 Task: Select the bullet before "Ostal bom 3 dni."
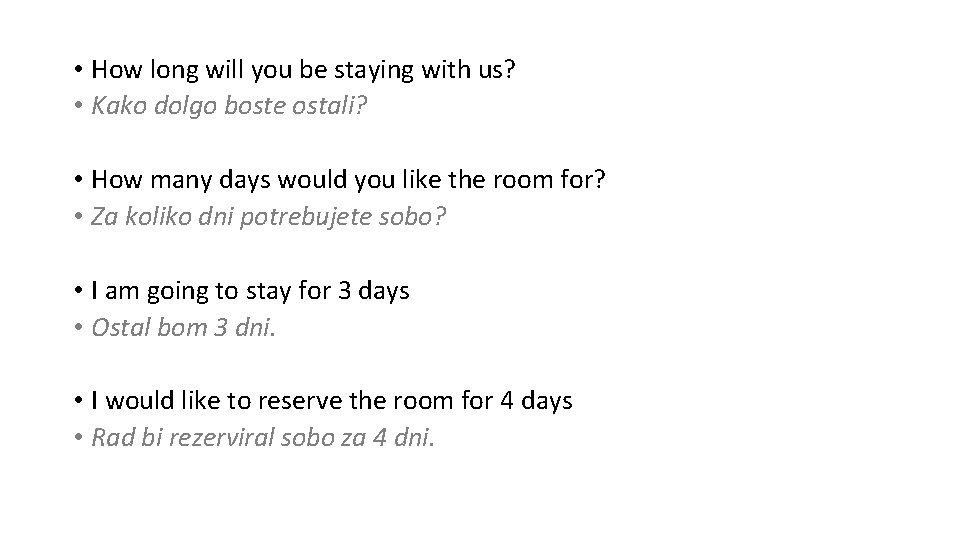77,327
